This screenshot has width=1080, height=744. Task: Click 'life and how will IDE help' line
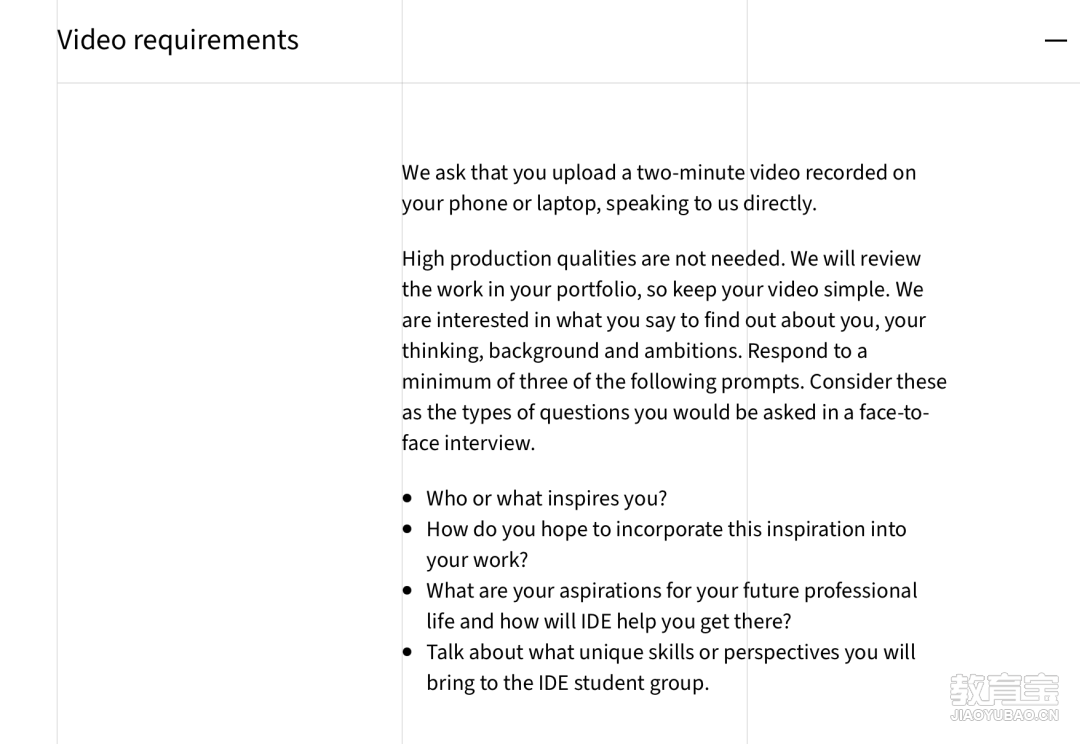pos(608,621)
